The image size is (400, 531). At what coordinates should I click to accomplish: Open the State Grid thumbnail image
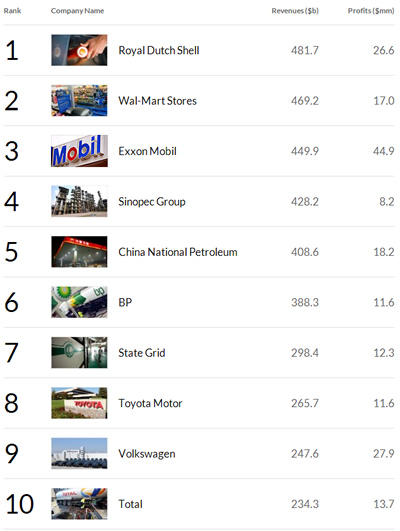tap(79, 353)
